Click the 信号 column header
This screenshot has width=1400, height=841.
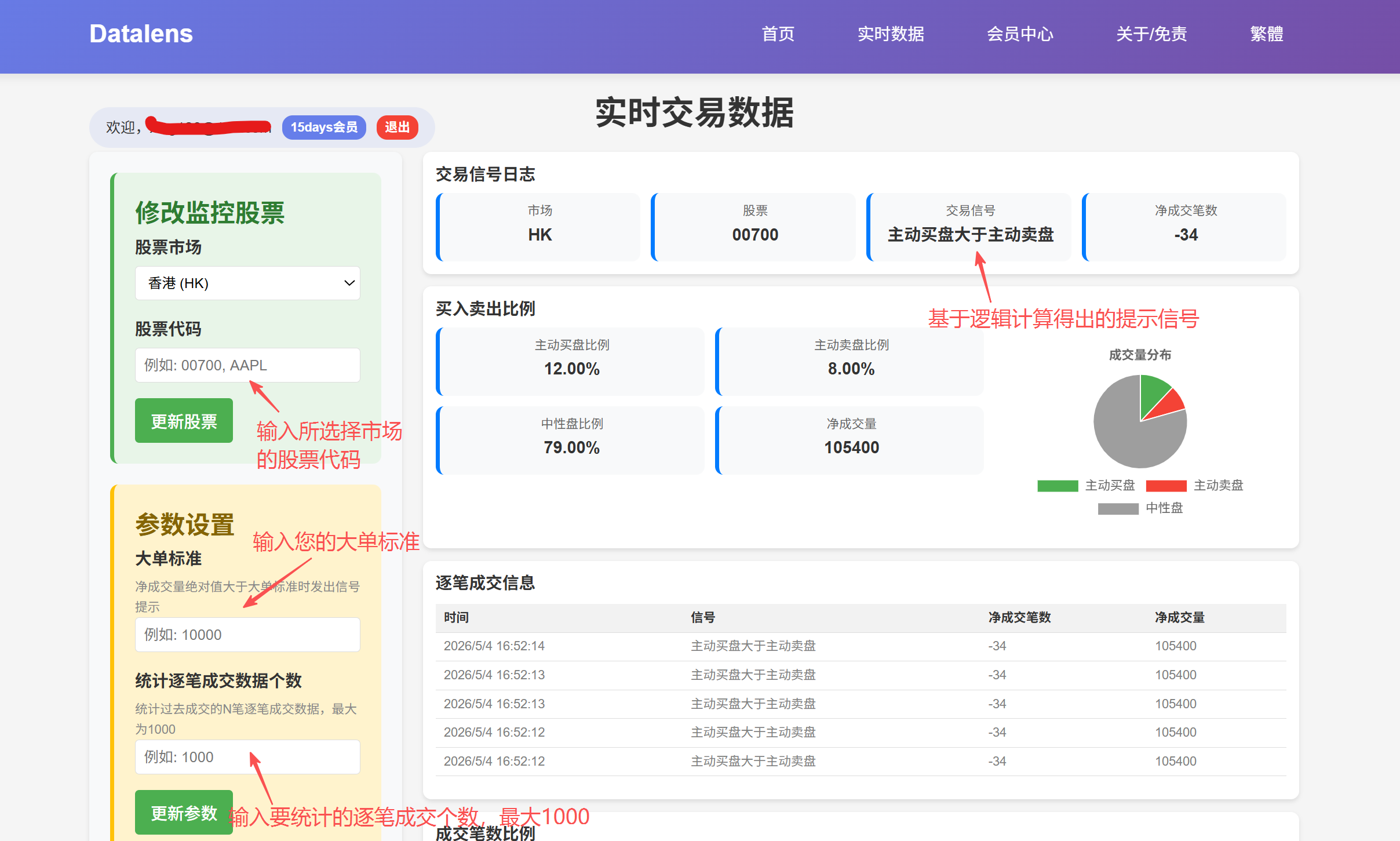click(x=703, y=618)
